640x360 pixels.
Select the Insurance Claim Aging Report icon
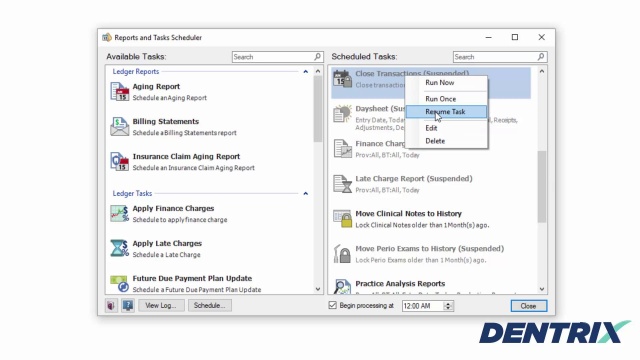coord(119,162)
